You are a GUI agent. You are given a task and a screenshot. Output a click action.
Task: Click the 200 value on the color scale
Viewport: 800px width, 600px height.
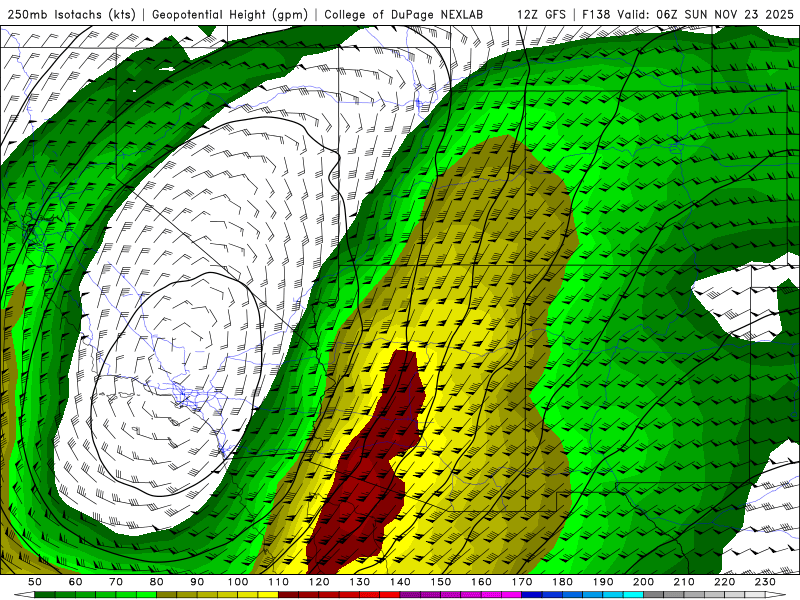coord(643,582)
